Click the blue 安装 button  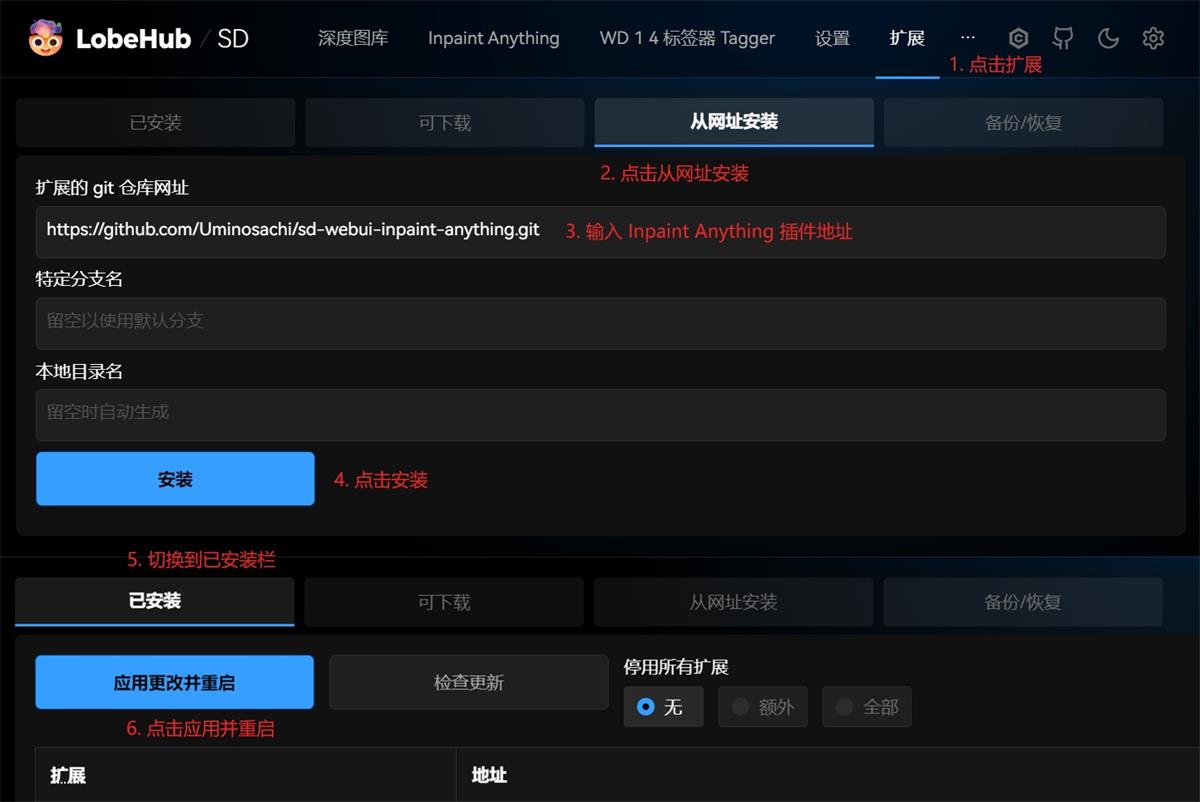[x=175, y=479]
